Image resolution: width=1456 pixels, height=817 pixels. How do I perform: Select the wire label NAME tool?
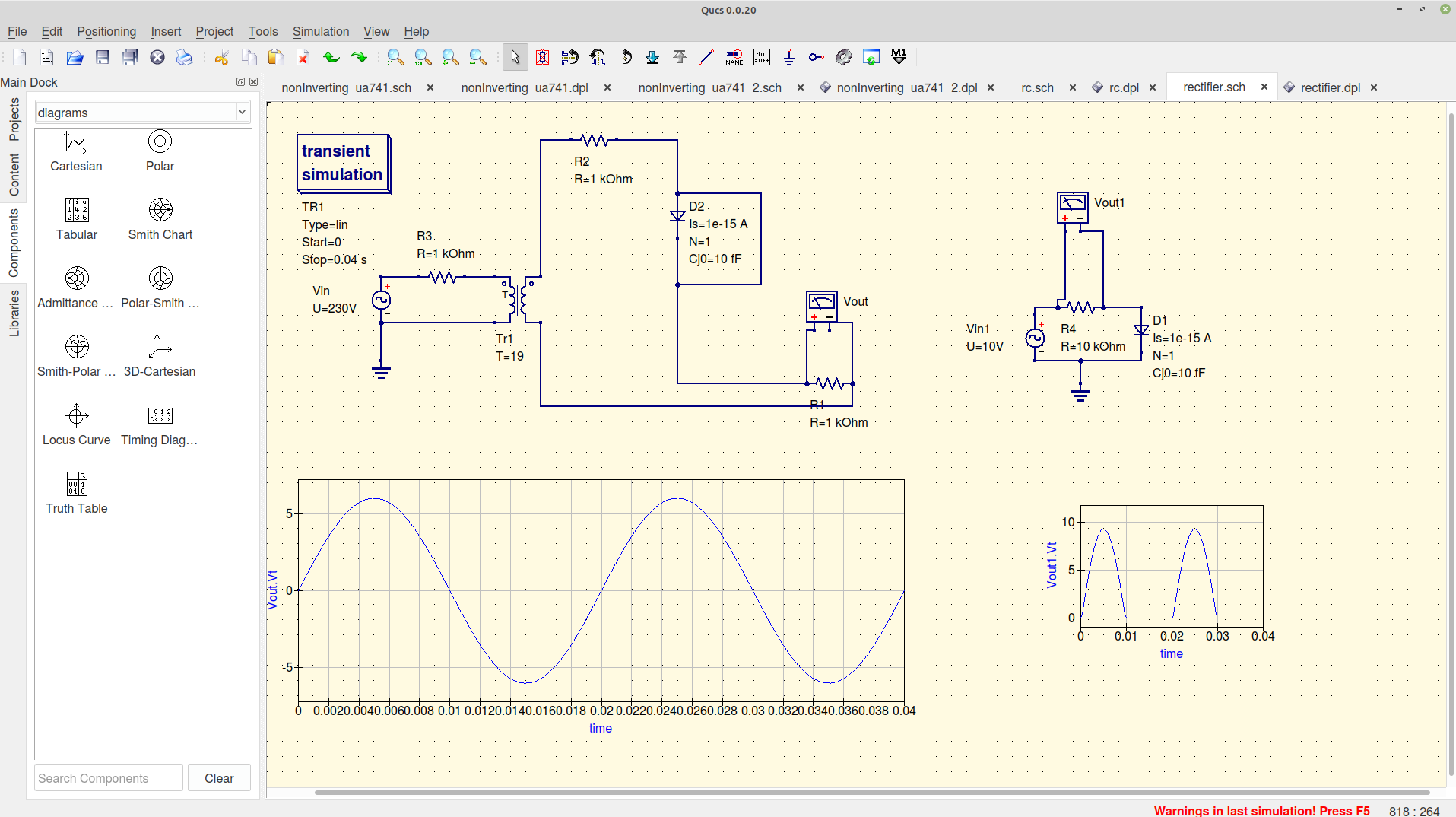[734, 57]
